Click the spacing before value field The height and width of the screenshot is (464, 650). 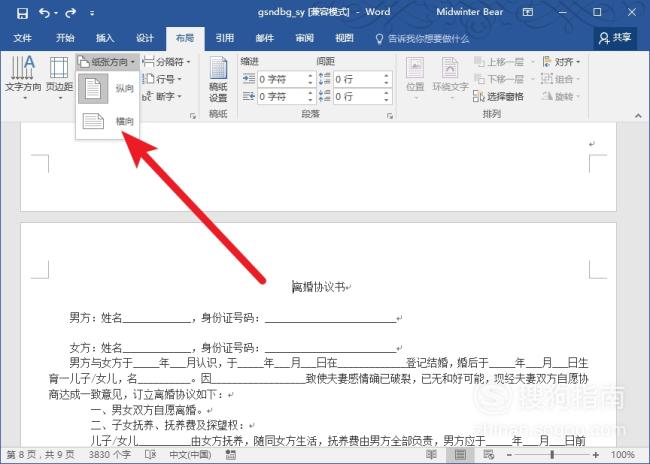click(x=357, y=79)
